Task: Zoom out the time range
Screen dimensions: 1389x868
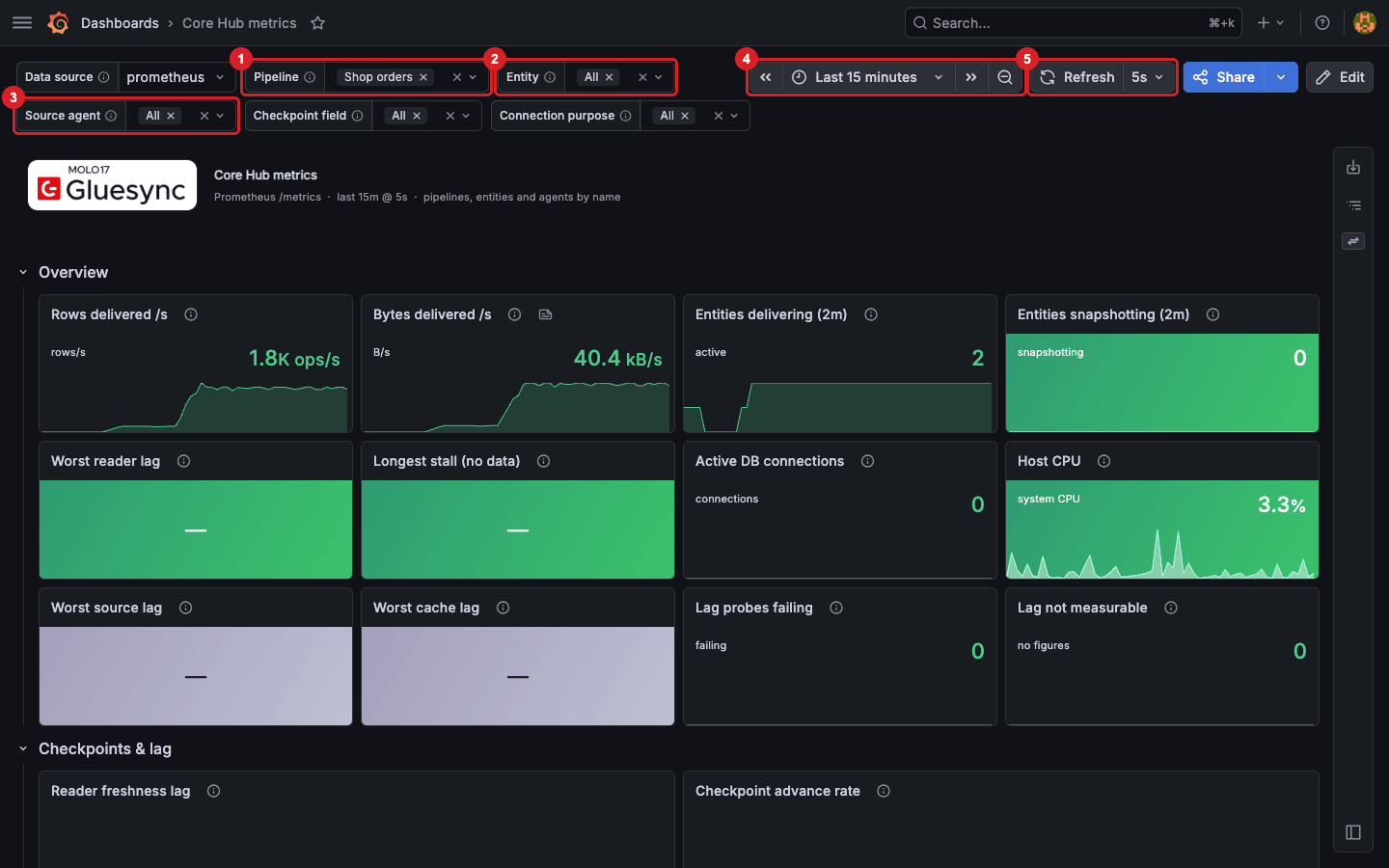Action: [x=1005, y=77]
